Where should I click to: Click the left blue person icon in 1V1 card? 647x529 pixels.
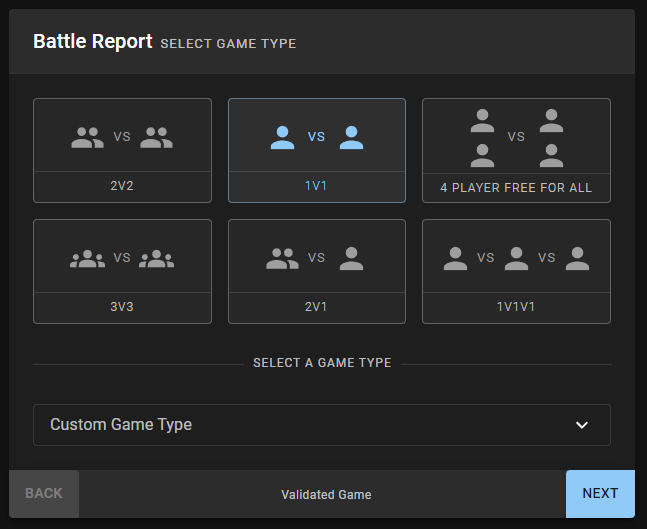pyautogui.click(x=283, y=138)
